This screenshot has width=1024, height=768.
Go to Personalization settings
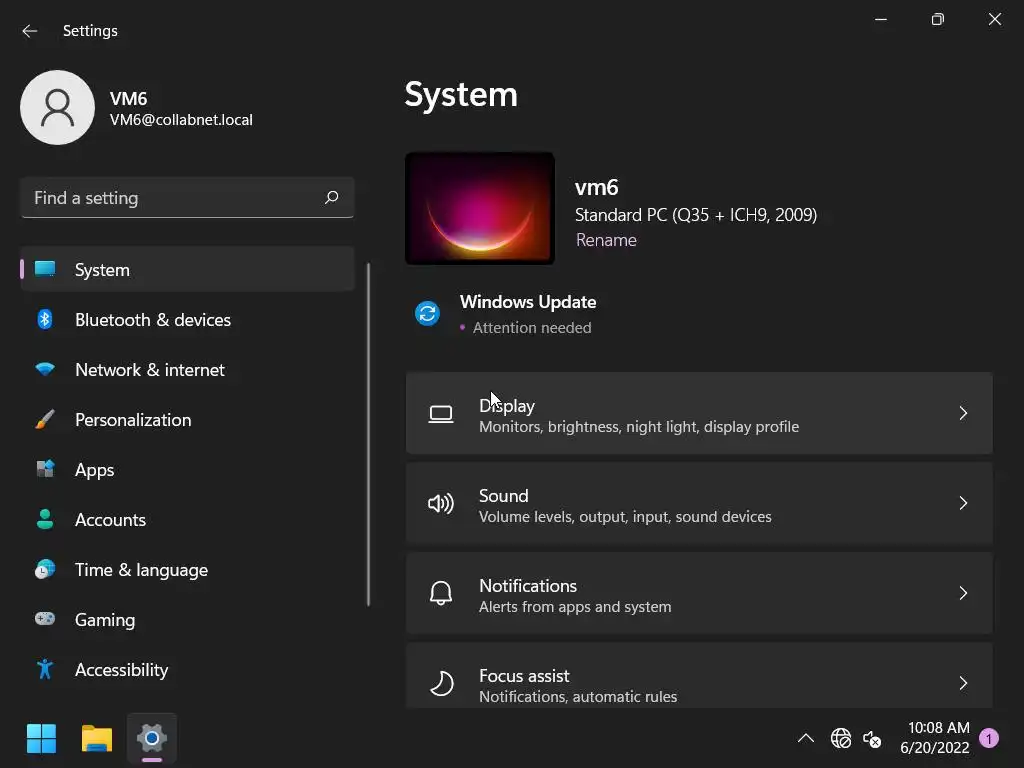click(x=187, y=419)
